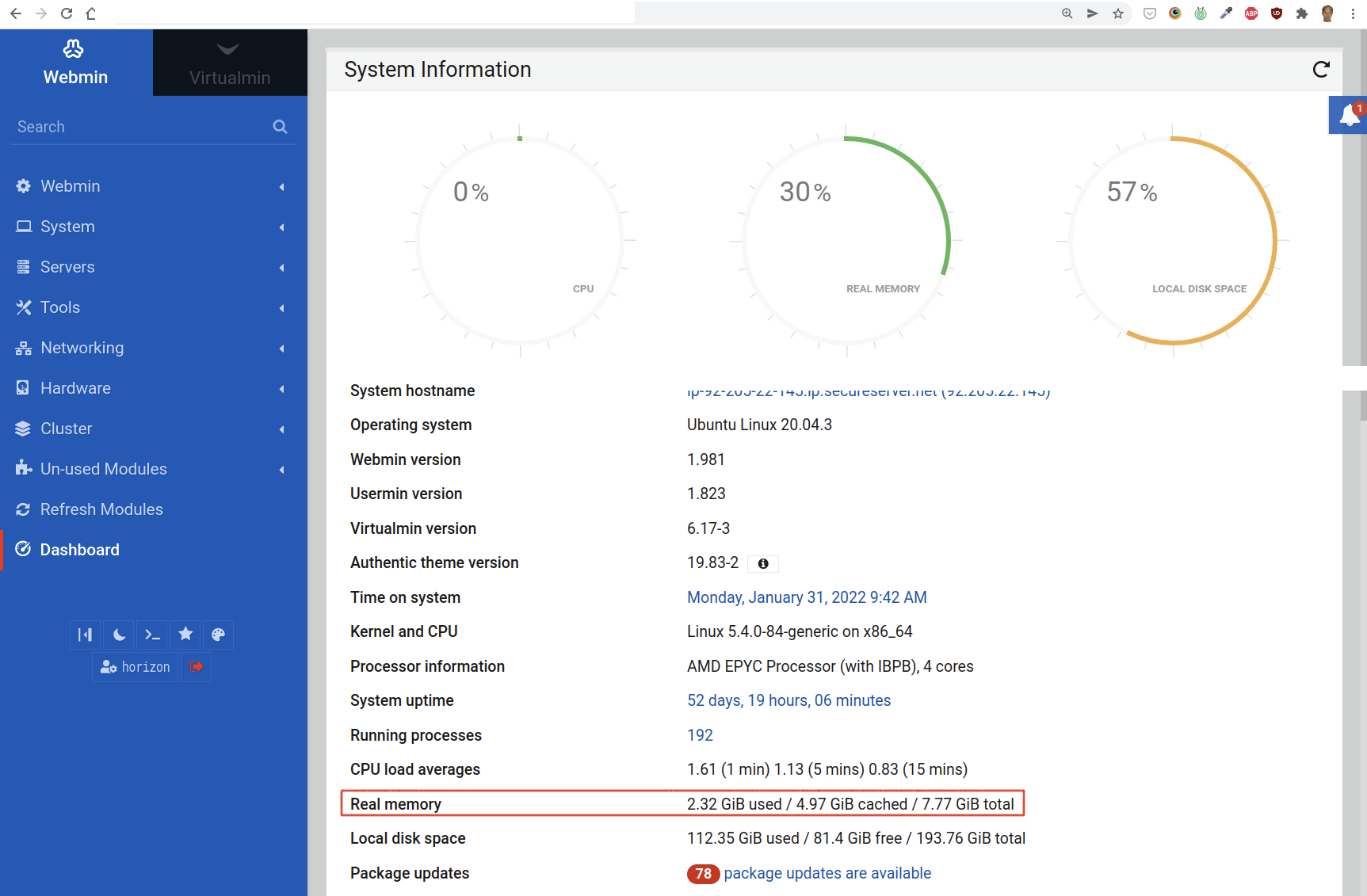Click the AdBlock Plus extension icon
Viewport: 1367px width, 896px height.
(1251, 13)
